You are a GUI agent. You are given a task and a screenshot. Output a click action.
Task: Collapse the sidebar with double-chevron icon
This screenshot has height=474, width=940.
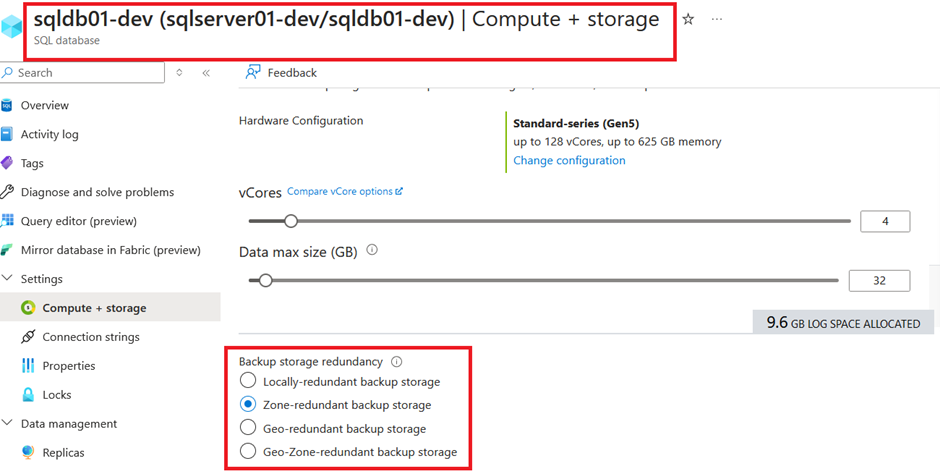pyautogui.click(x=206, y=73)
